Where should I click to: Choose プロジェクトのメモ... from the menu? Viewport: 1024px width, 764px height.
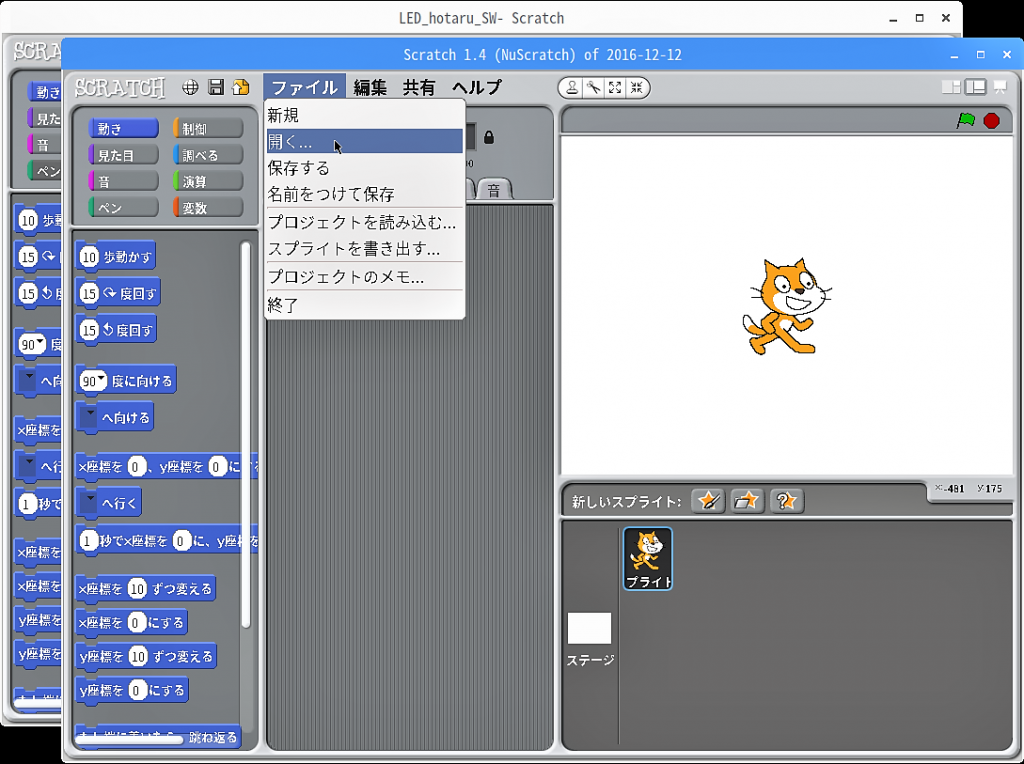[x=364, y=277]
